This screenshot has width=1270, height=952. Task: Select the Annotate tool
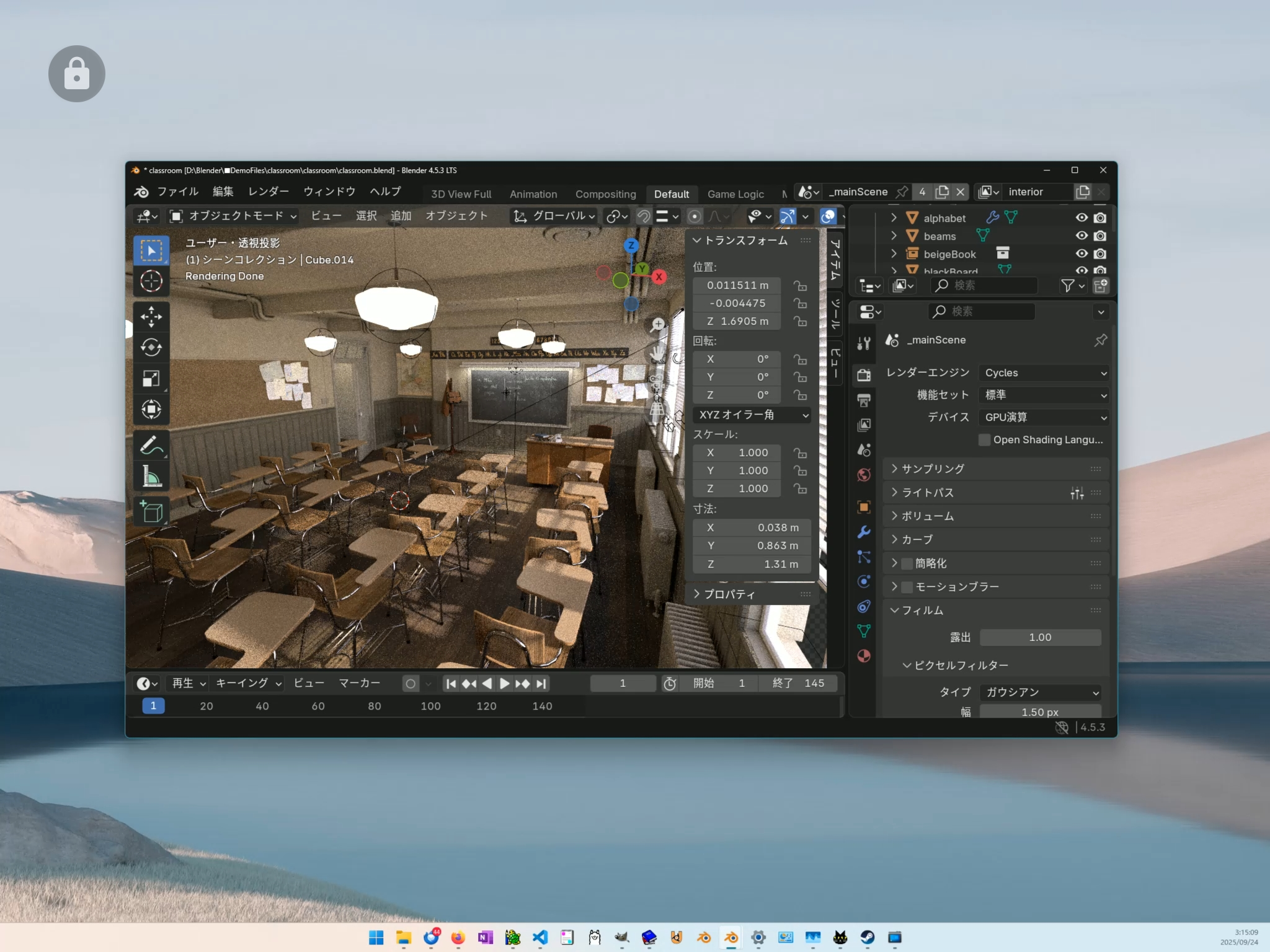pos(151,446)
